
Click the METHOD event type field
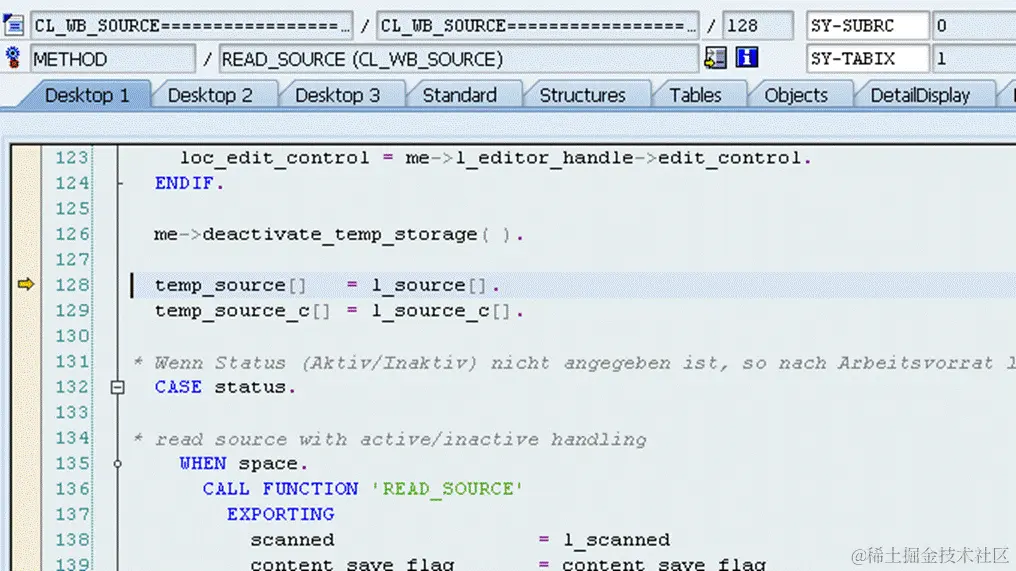pos(112,59)
